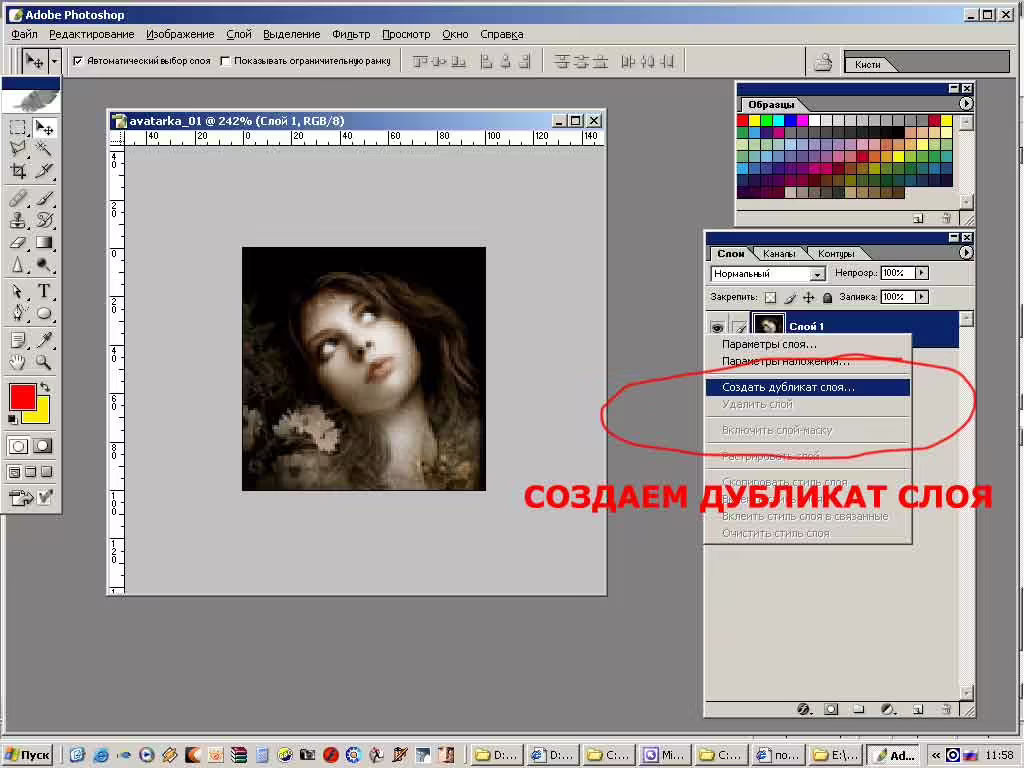Select the Eraser tool
The height and width of the screenshot is (768, 1024).
click(18, 242)
